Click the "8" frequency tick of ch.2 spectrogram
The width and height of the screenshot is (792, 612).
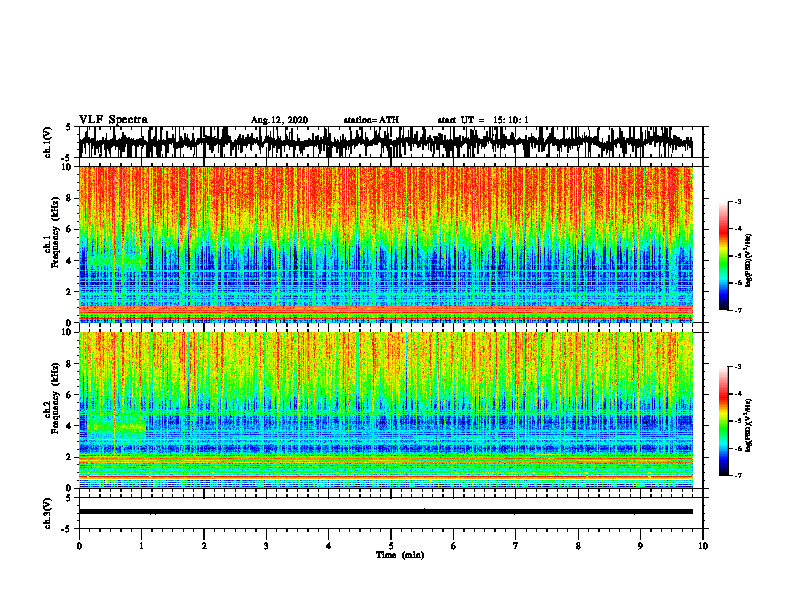tap(70, 364)
